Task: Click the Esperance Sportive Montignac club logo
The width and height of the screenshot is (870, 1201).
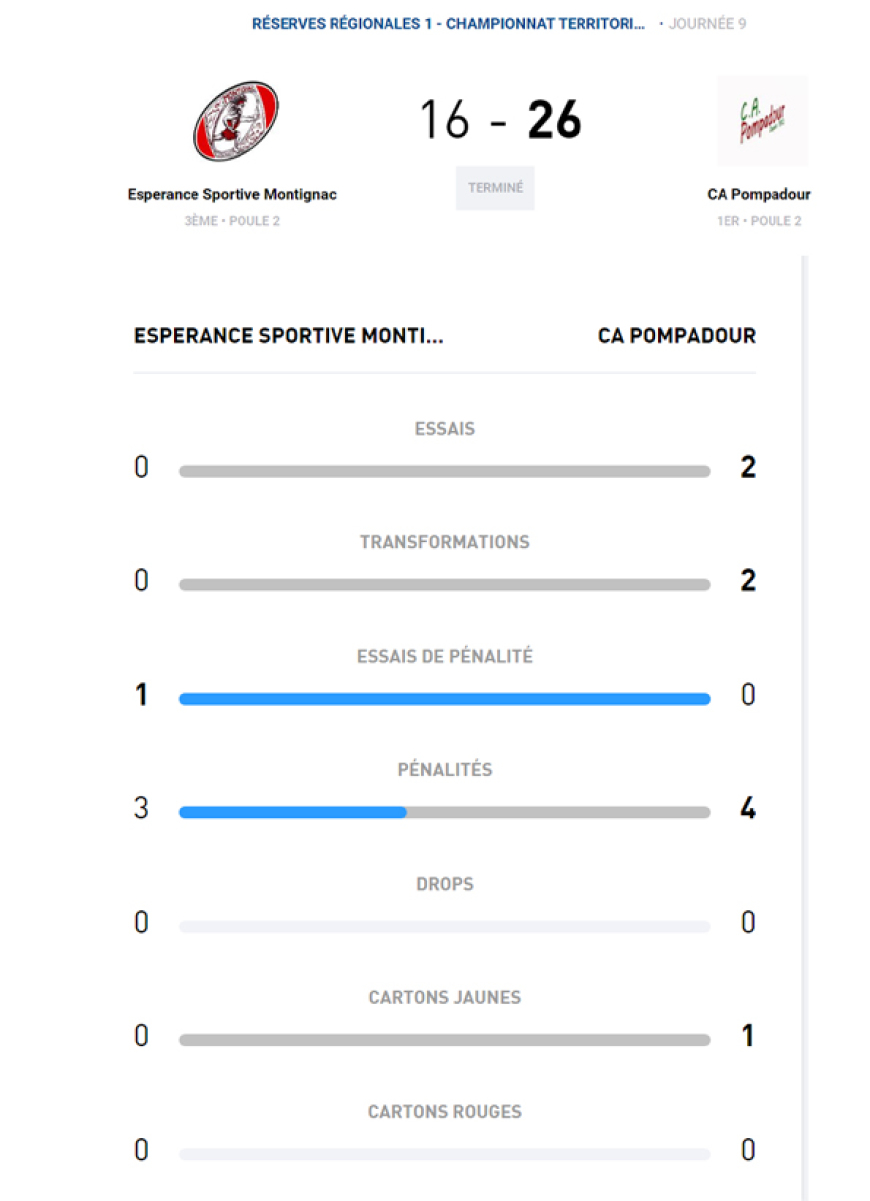Action: tap(235, 122)
